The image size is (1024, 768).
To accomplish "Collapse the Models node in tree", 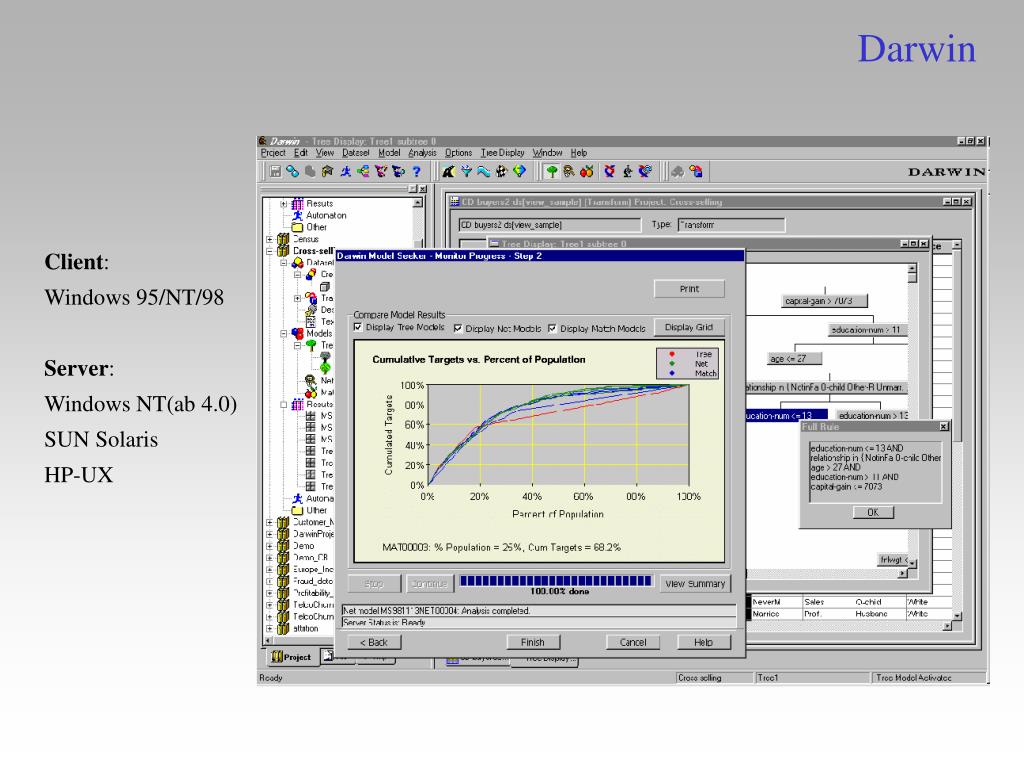I will point(283,333).
